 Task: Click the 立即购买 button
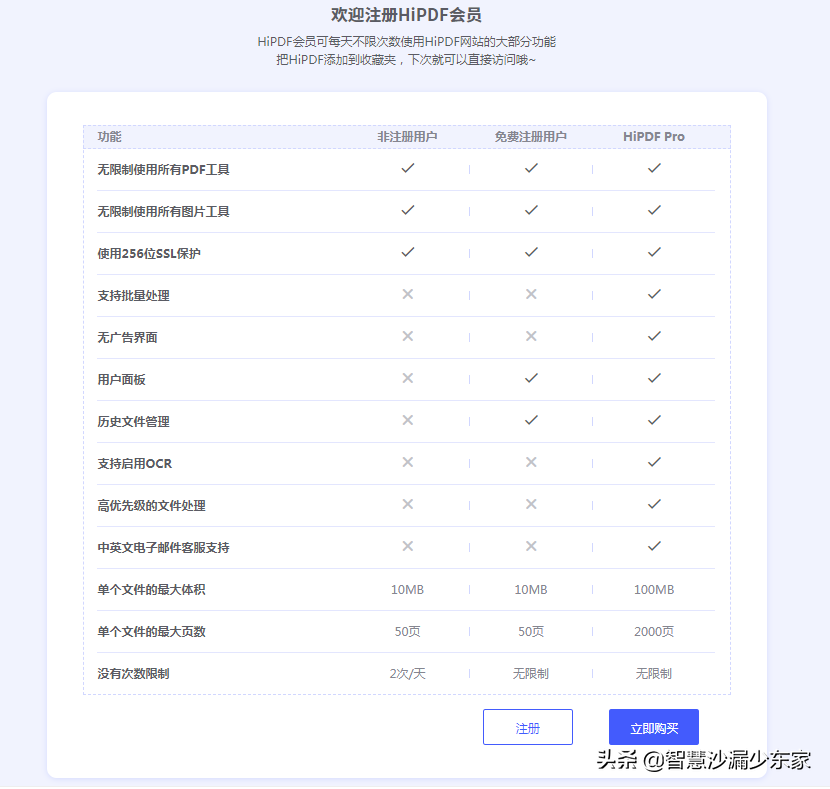tap(654, 728)
